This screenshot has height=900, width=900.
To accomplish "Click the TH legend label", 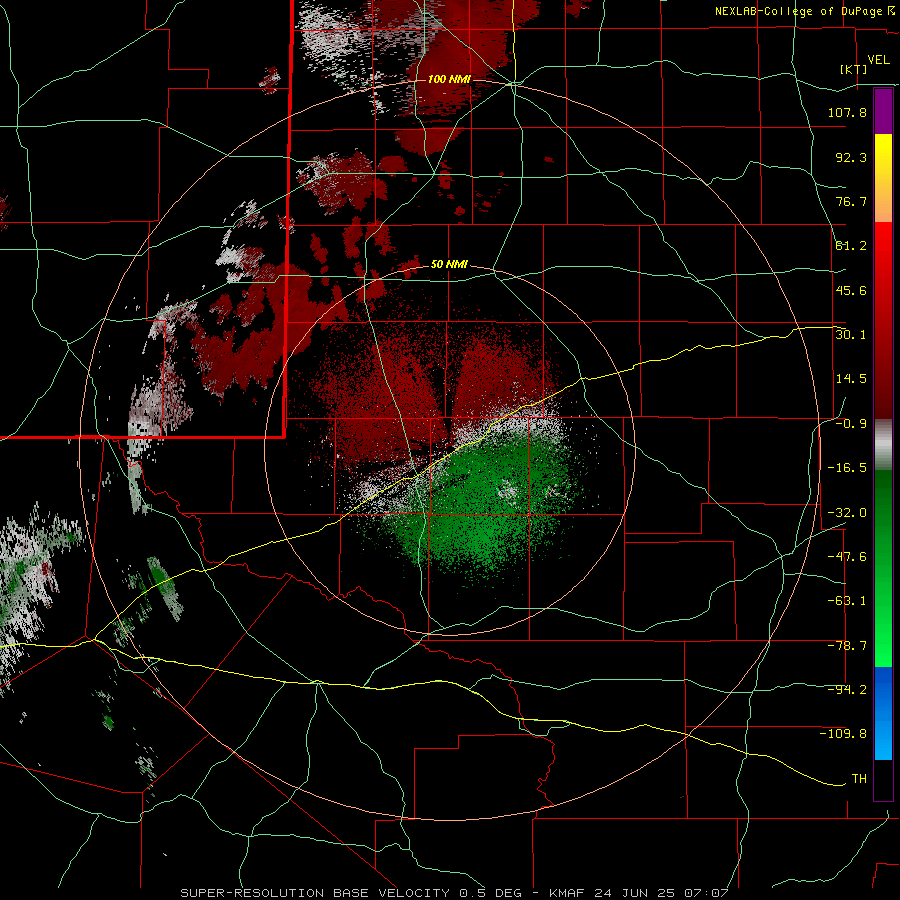I will pyautogui.click(x=859, y=779).
